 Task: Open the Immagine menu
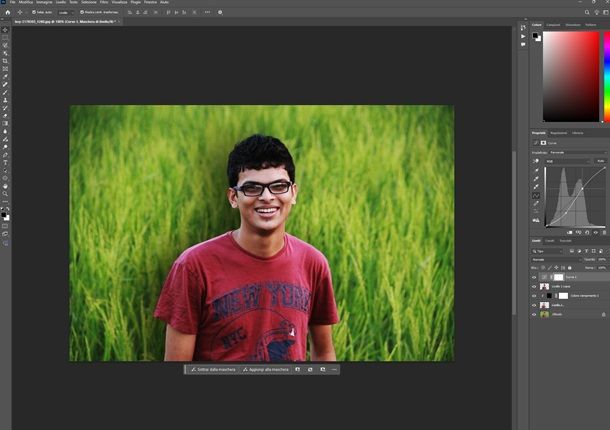coord(44,2)
